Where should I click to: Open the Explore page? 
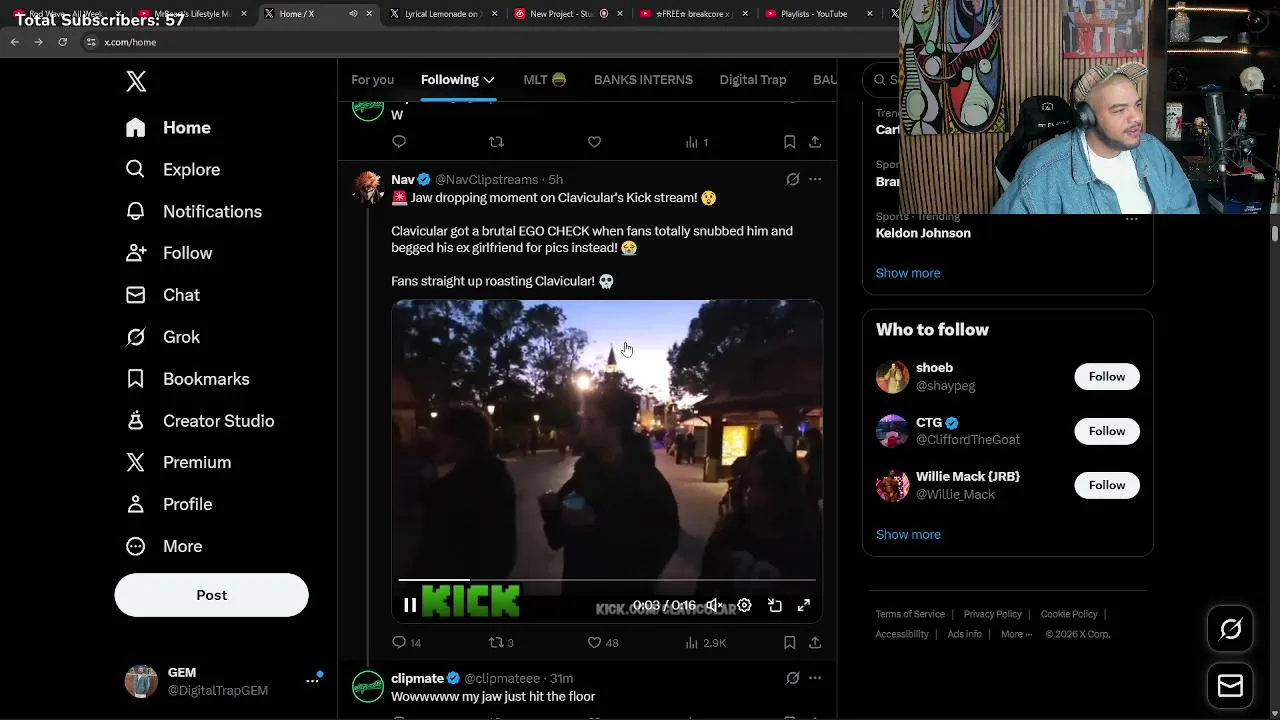(x=172, y=170)
